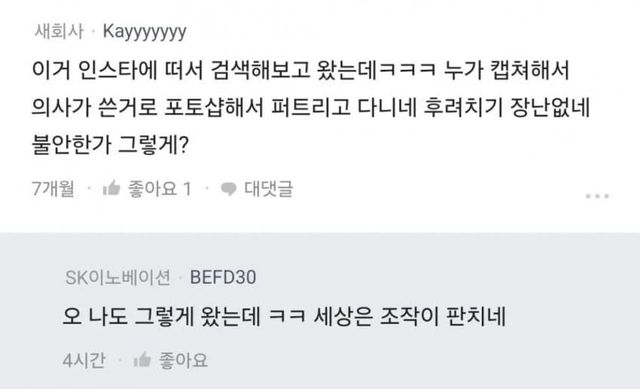Select the 좋아요 1 label on first comment
This screenshot has width=640, height=389.
pos(160,189)
